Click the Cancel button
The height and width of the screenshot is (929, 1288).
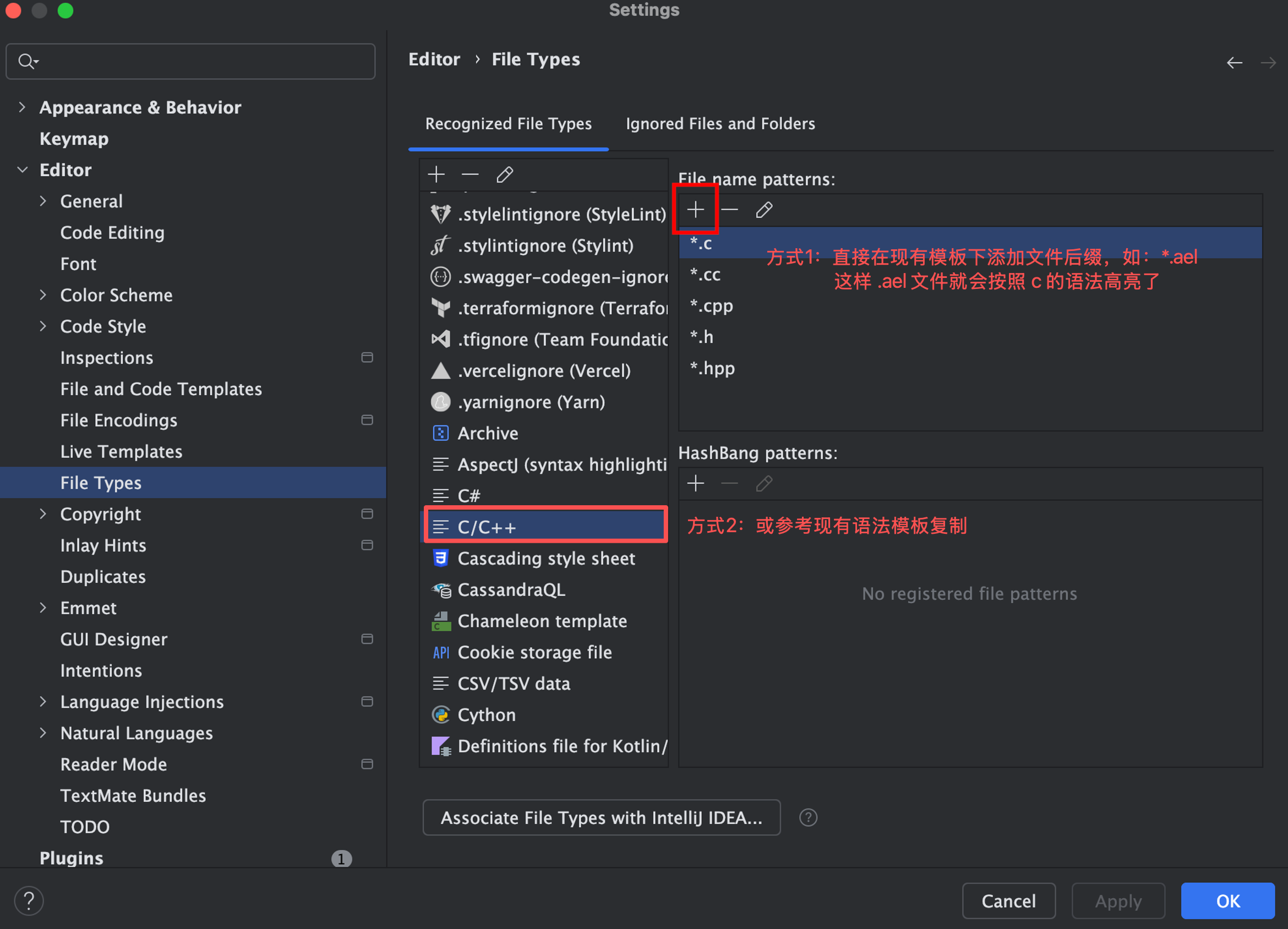click(x=1008, y=900)
